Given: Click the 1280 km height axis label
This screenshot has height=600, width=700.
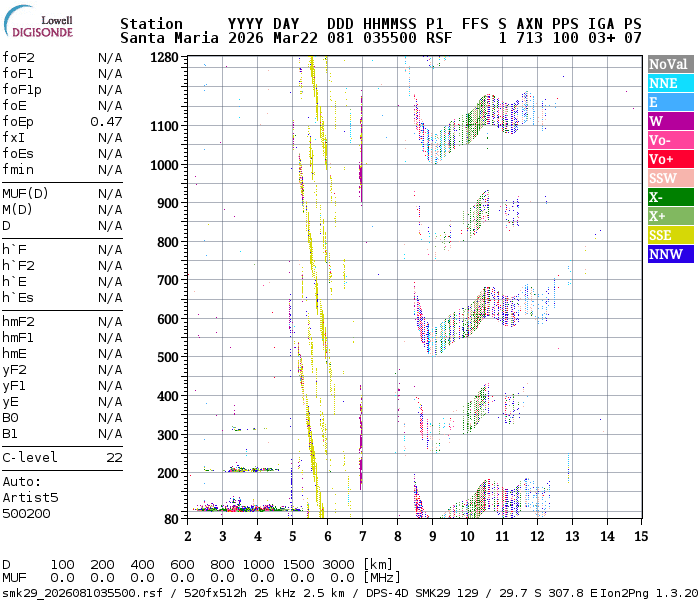Looking at the screenshot, I should pos(164,57).
